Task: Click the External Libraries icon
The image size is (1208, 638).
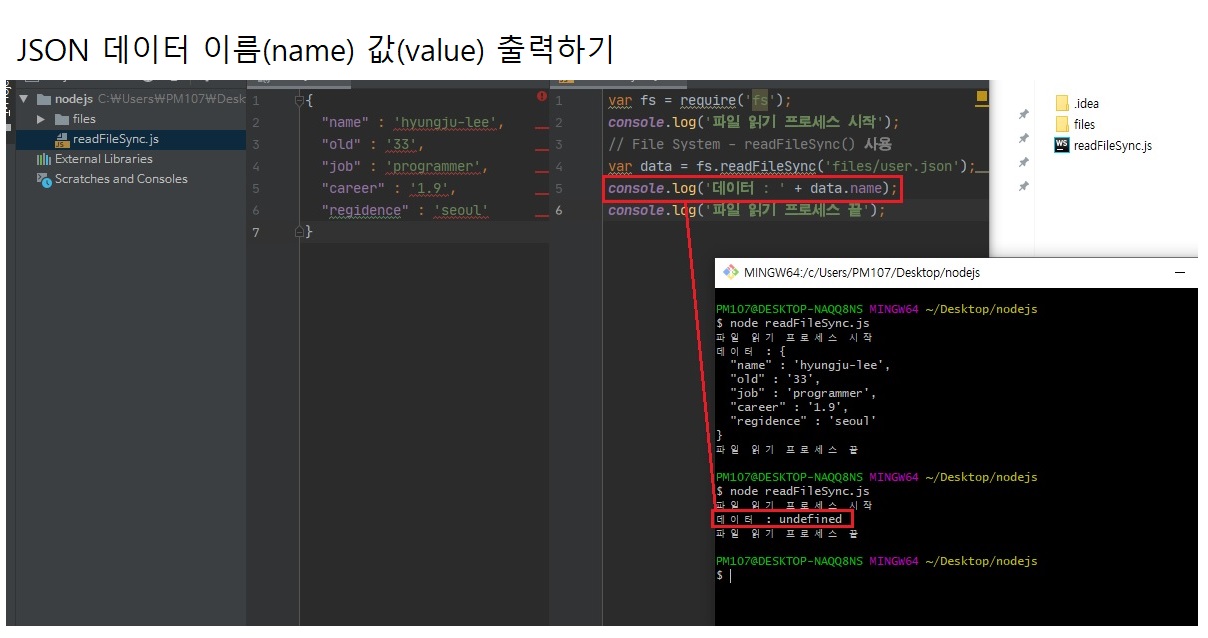Action: pyautogui.click(x=43, y=159)
